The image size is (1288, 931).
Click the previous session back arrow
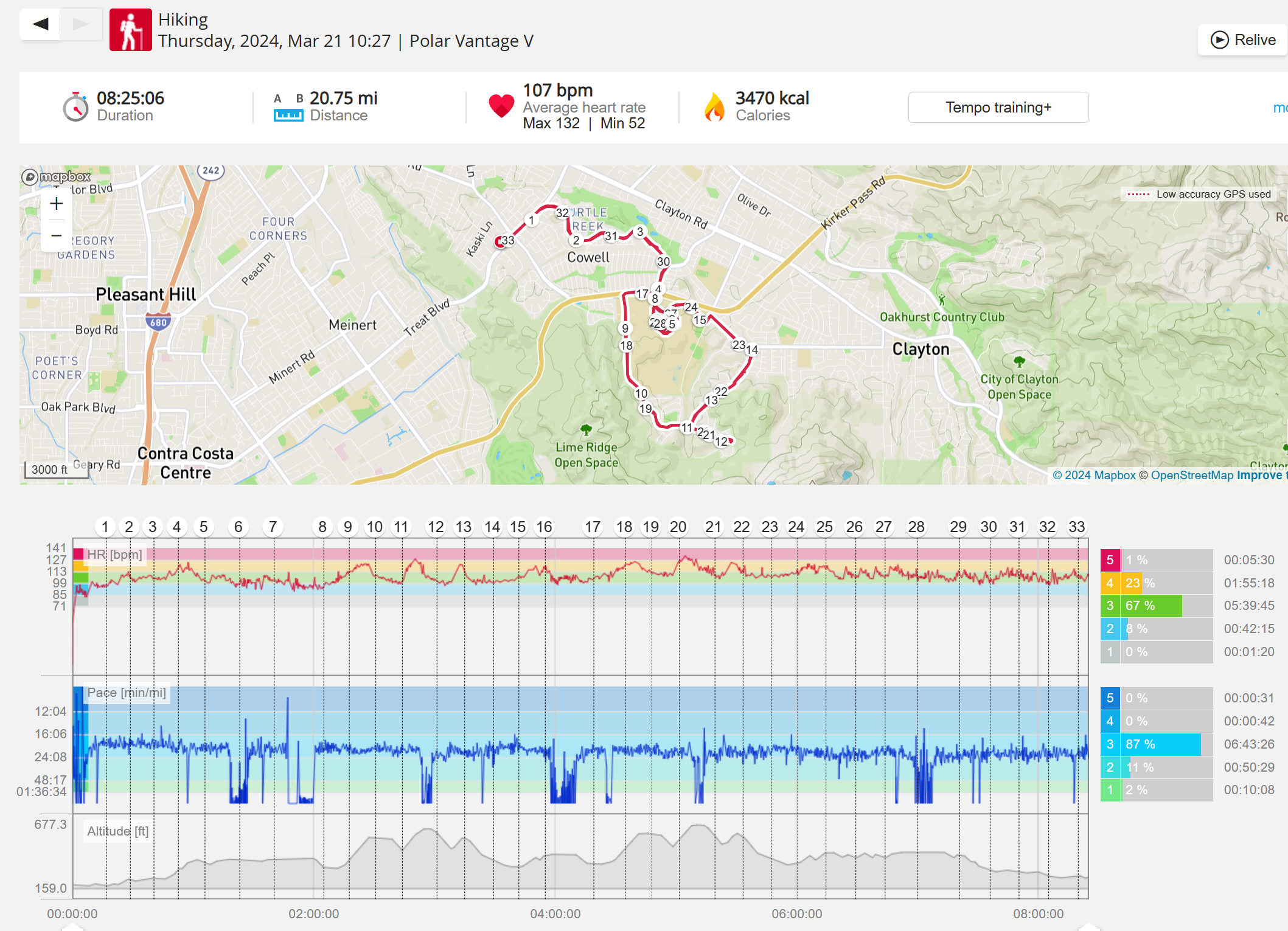click(x=40, y=24)
